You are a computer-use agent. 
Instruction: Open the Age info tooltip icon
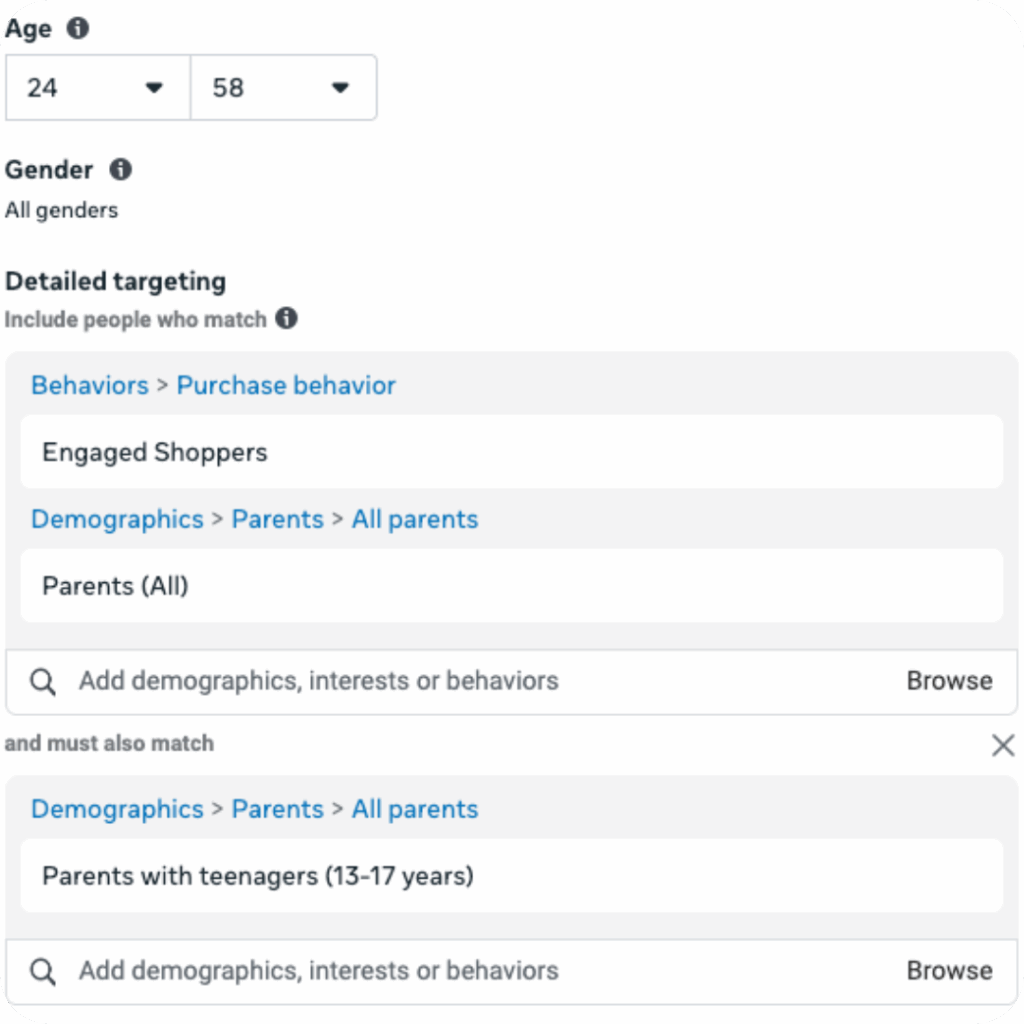point(77,28)
